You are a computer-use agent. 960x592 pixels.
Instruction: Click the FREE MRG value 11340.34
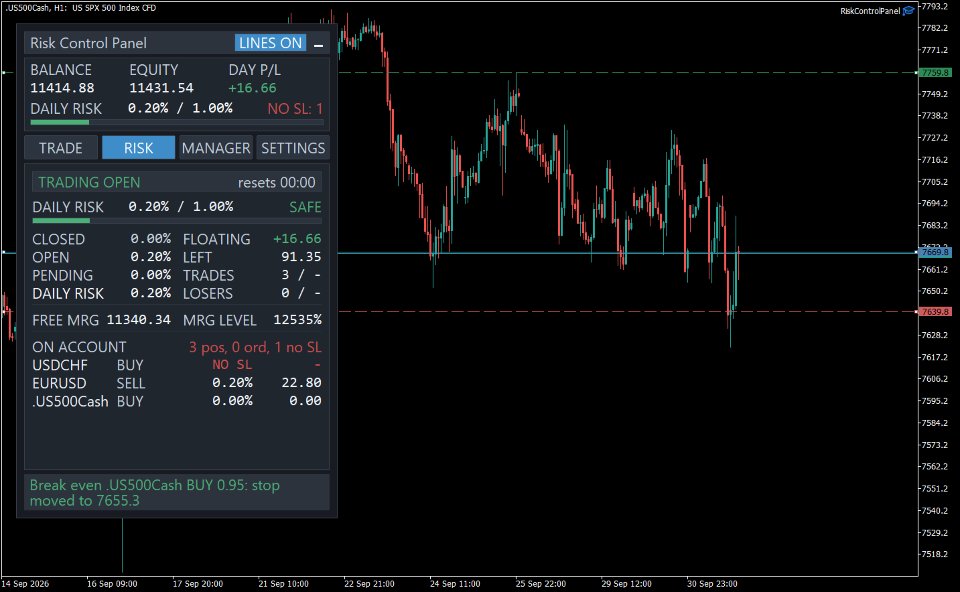pos(138,320)
